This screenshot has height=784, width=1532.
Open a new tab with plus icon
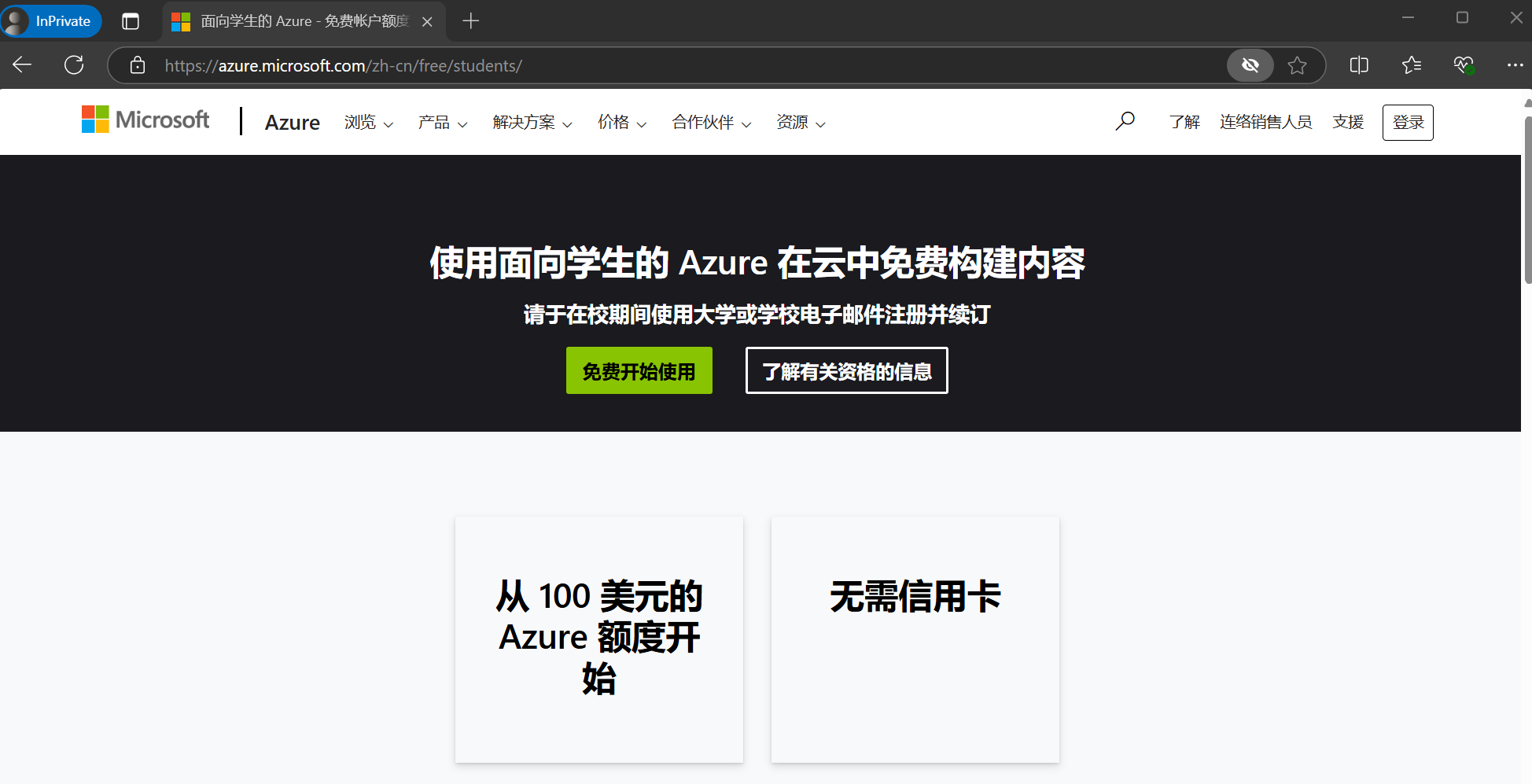[x=470, y=21]
